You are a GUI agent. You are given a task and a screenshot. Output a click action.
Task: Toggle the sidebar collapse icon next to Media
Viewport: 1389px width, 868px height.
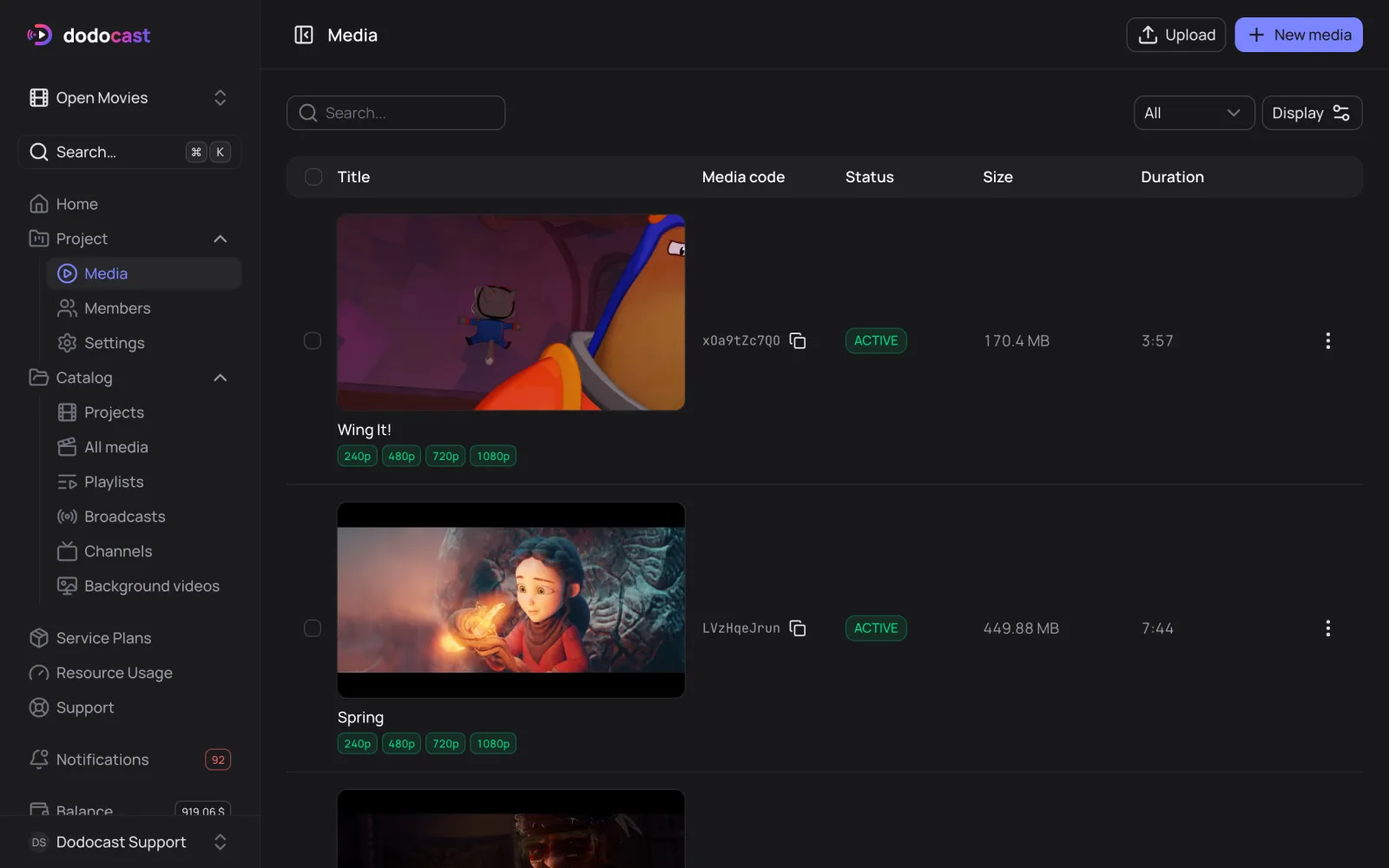pos(304,35)
